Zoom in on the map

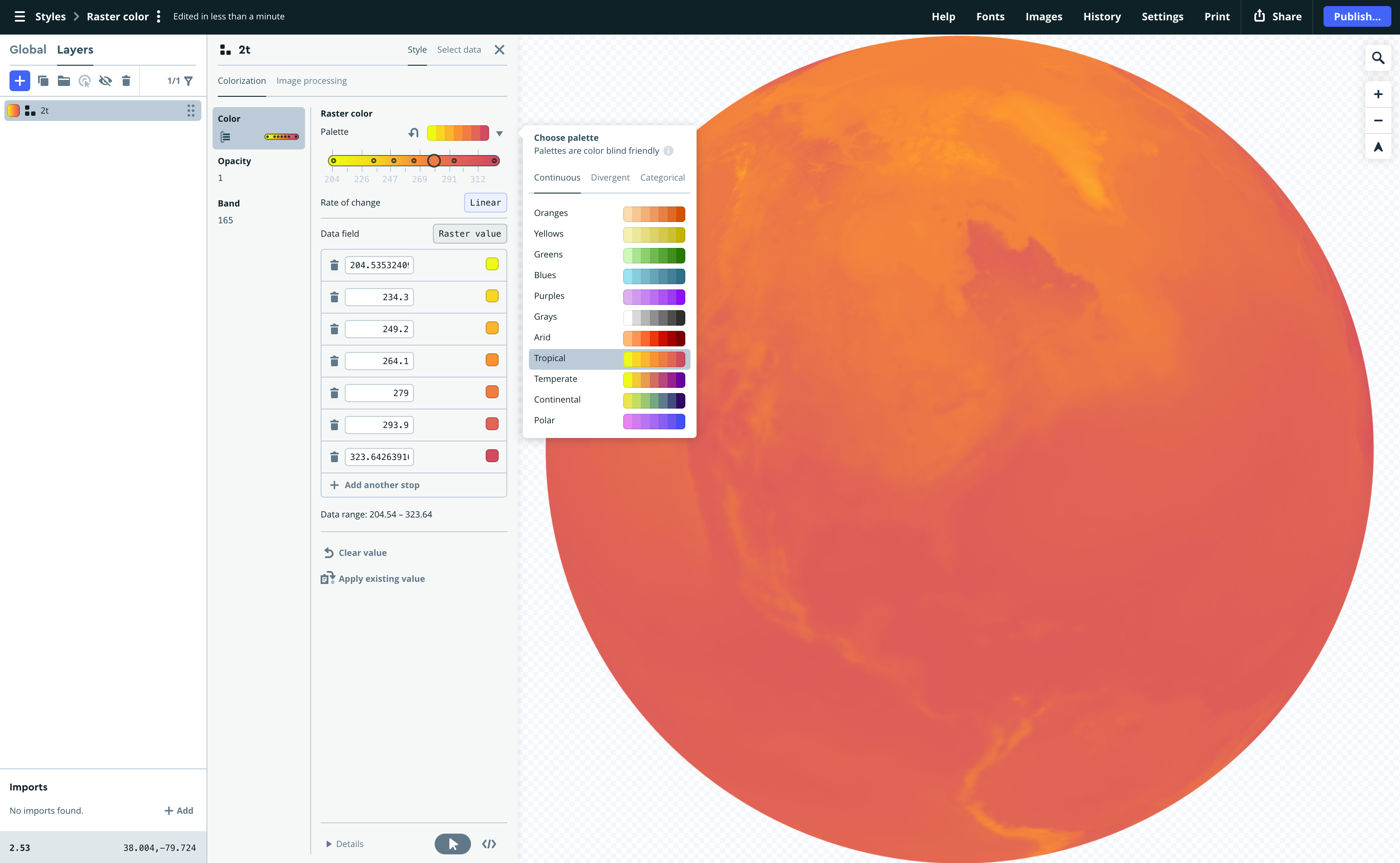[1378, 94]
